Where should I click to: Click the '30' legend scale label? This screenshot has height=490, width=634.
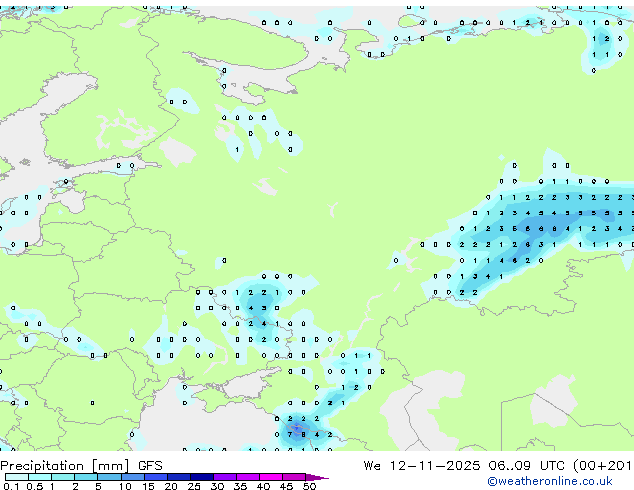click(x=217, y=486)
